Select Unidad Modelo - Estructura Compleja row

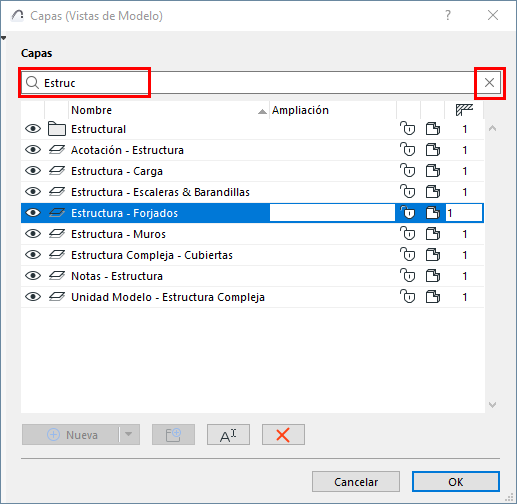point(252,297)
